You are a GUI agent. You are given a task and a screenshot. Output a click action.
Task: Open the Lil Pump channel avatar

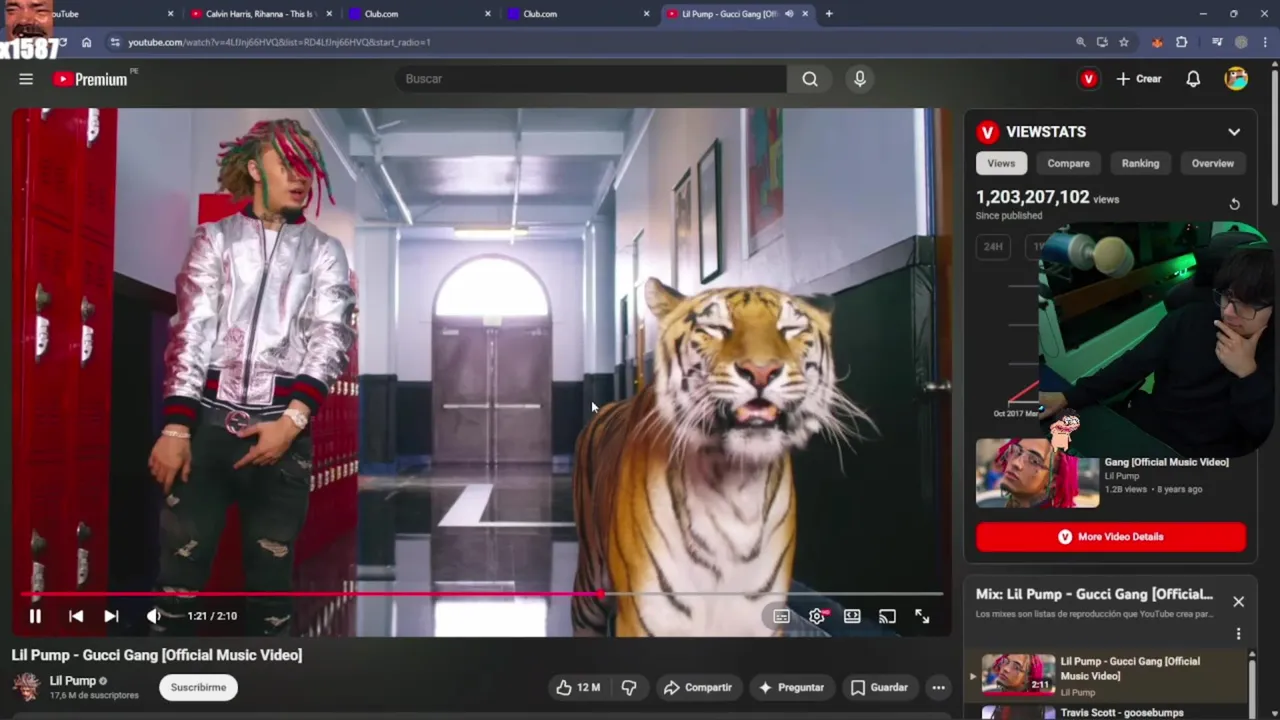click(26, 687)
